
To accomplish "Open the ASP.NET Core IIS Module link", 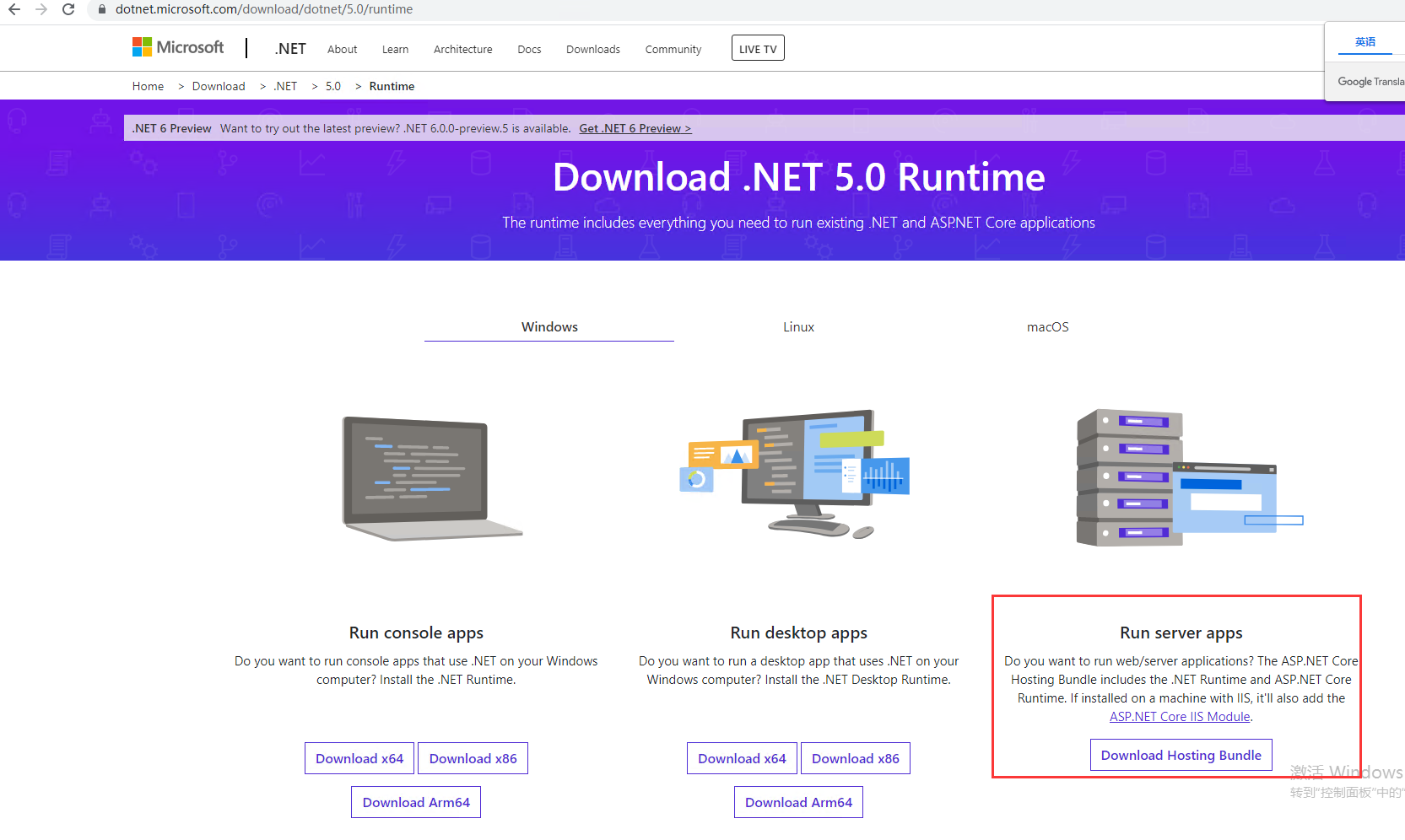I will click(x=1180, y=717).
